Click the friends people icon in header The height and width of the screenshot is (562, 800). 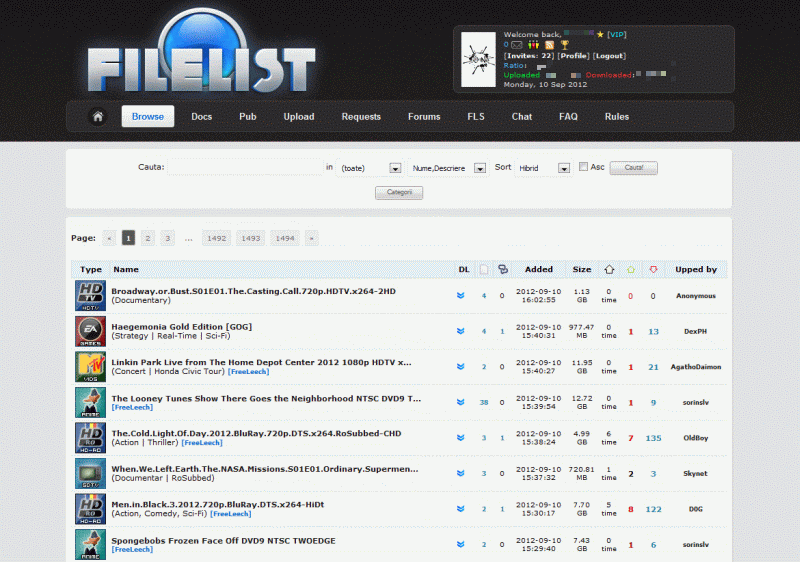pyautogui.click(x=533, y=45)
